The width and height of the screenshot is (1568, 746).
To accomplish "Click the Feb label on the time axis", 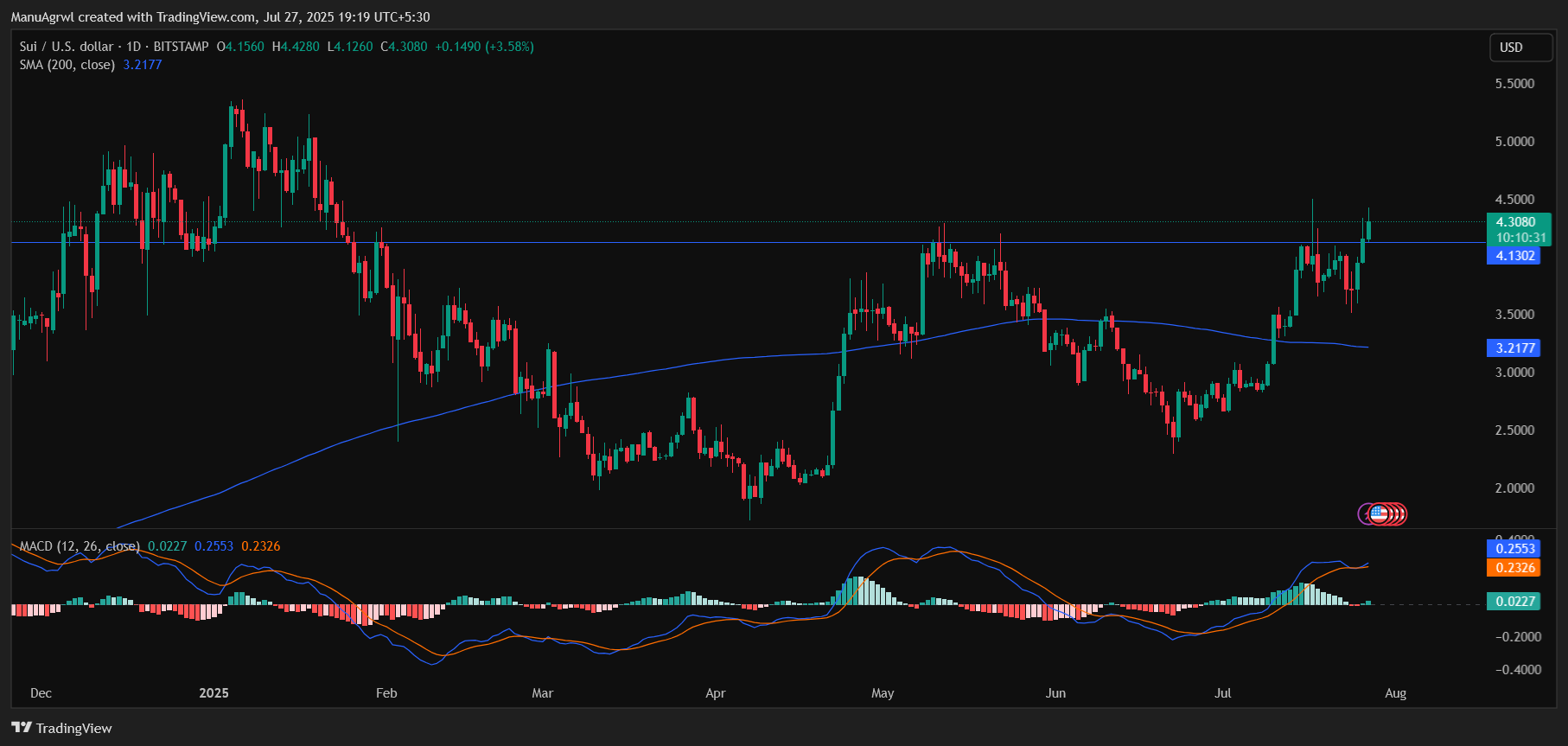I will click(386, 693).
